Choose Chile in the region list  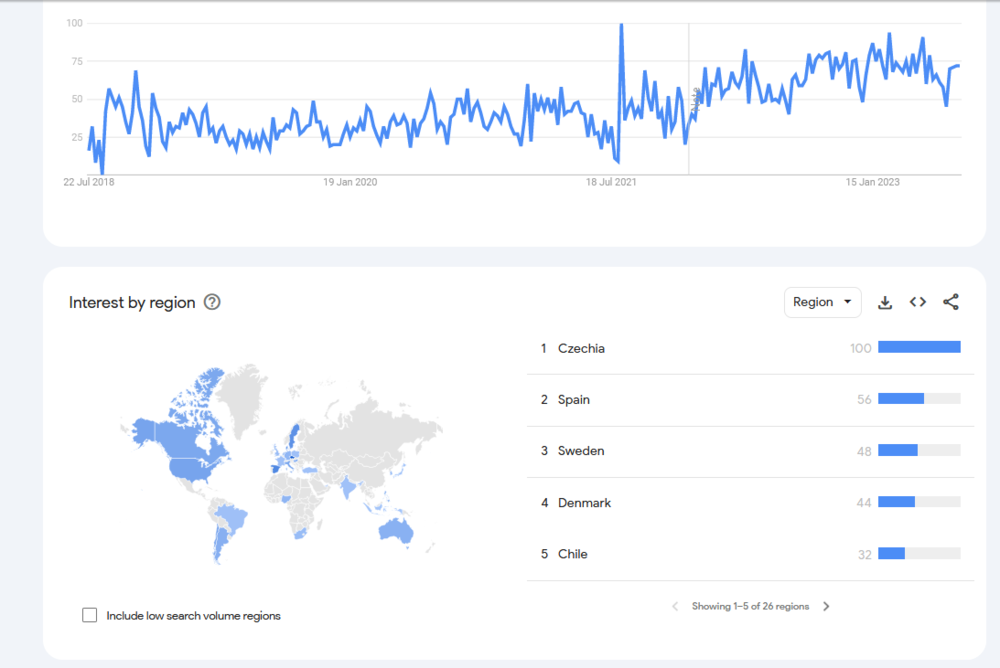click(x=573, y=554)
